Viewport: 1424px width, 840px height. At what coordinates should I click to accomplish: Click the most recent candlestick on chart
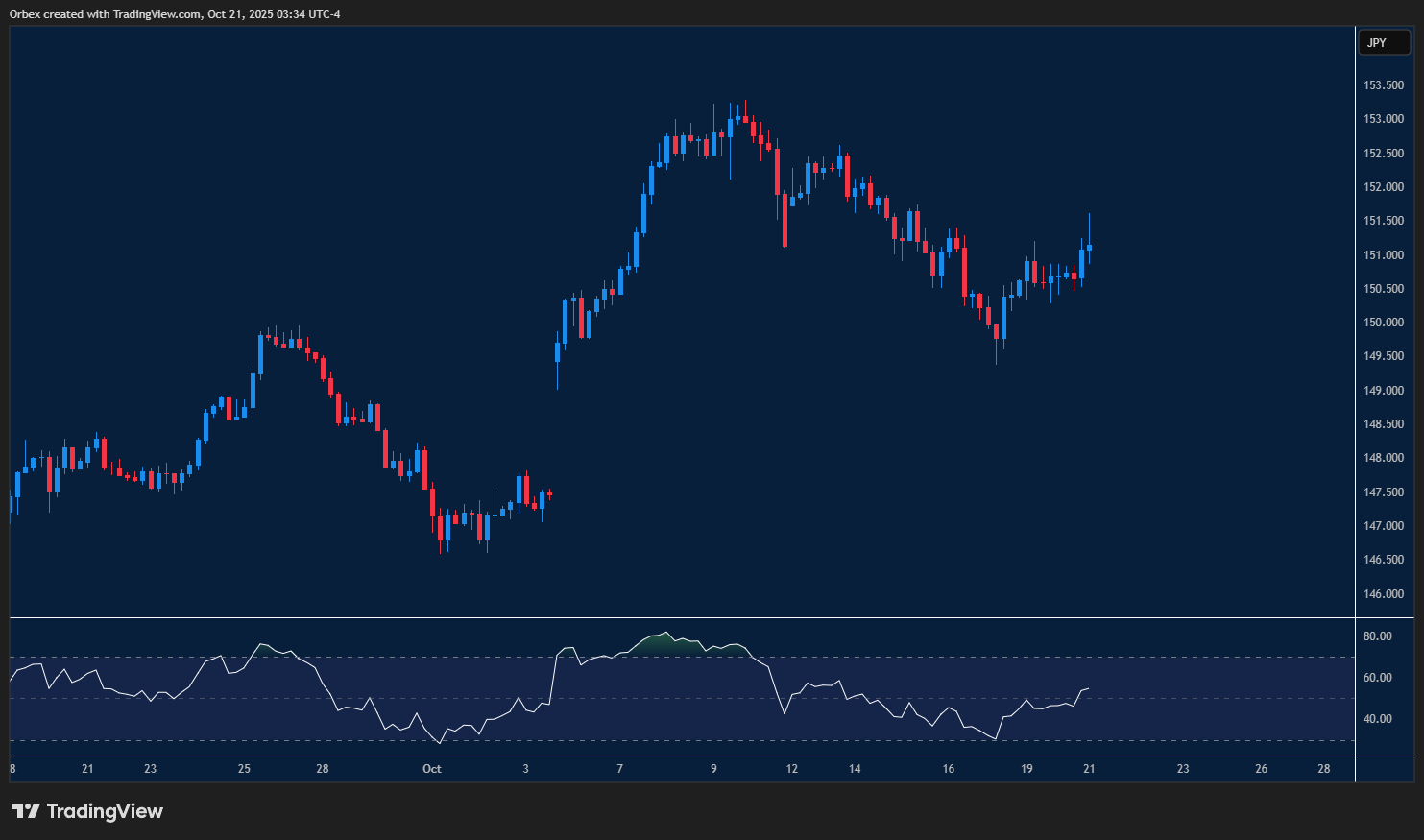(x=1089, y=247)
